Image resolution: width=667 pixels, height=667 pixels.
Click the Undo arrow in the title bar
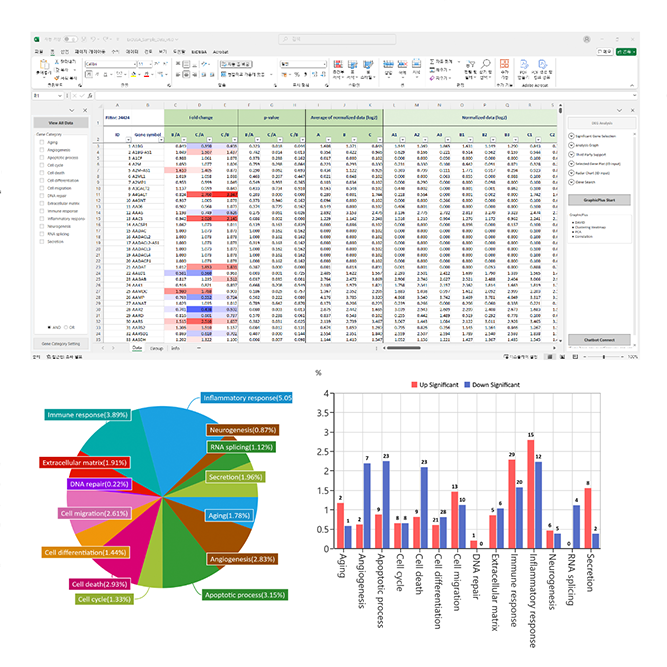click(x=94, y=39)
